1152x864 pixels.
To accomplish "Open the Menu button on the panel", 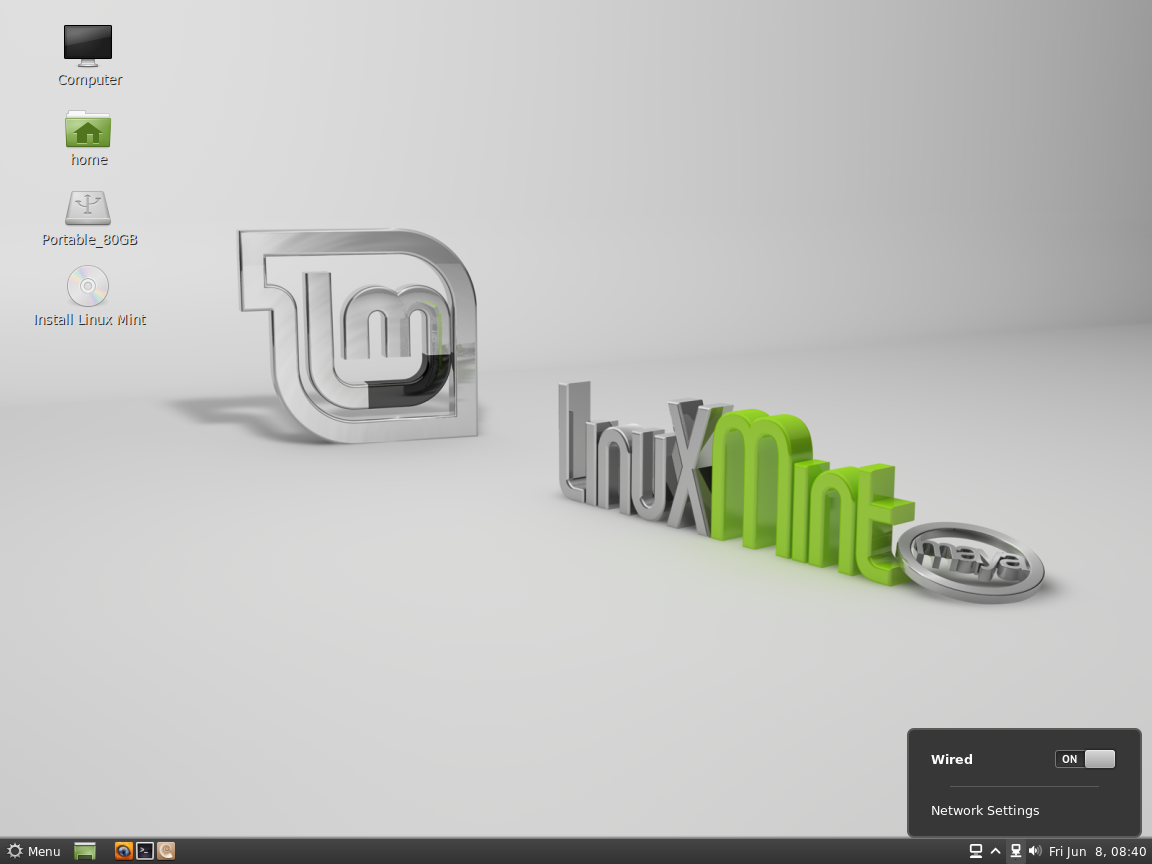I will pyautogui.click(x=34, y=851).
